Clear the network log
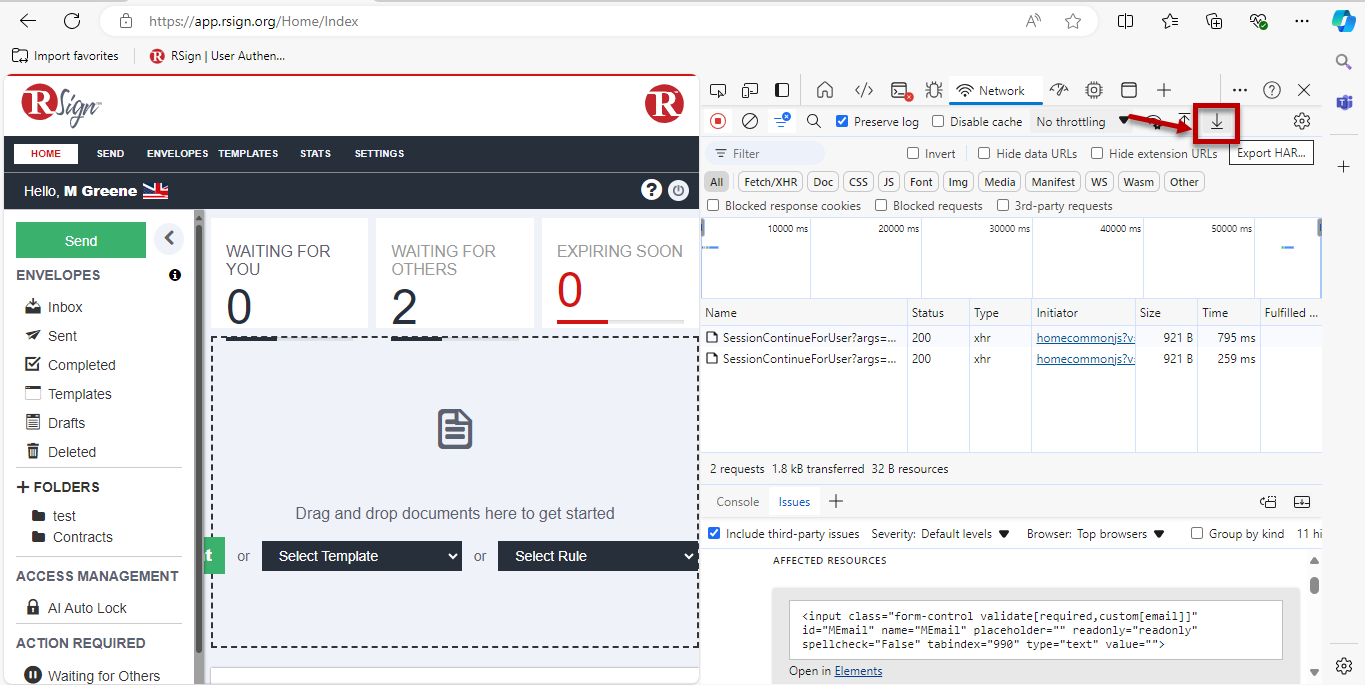The width and height of the screenshot is (1365, 685). 750,121
